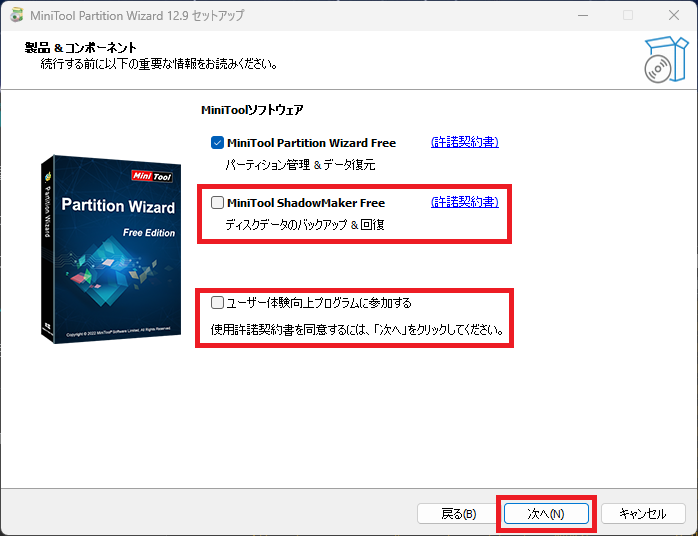Click the MiniTool logo on the product box
Image resolution: width=698 pixels, height=536 pixels.
[x=153, y=175]
